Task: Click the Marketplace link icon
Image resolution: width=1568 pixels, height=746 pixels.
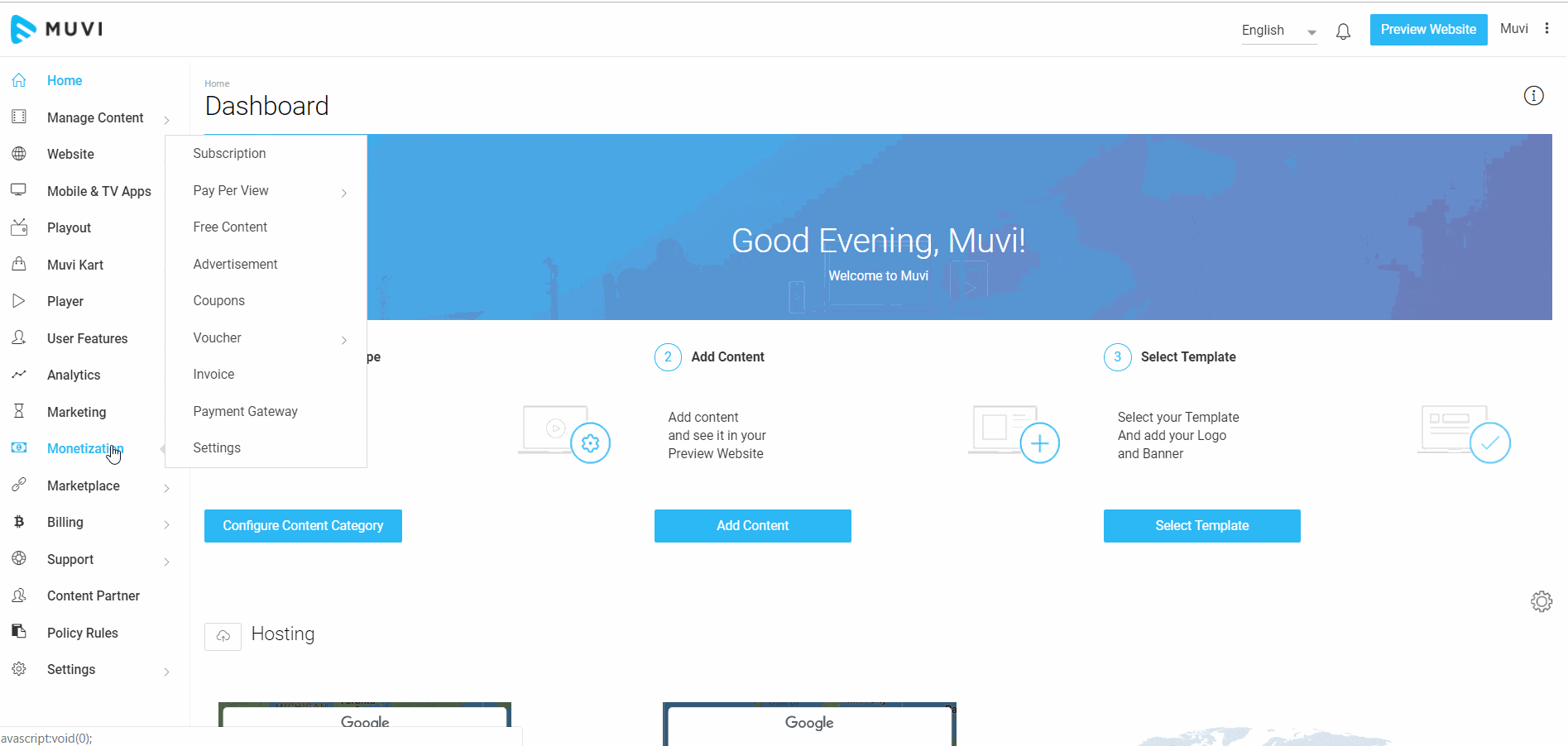Action: tap(19, 485)
